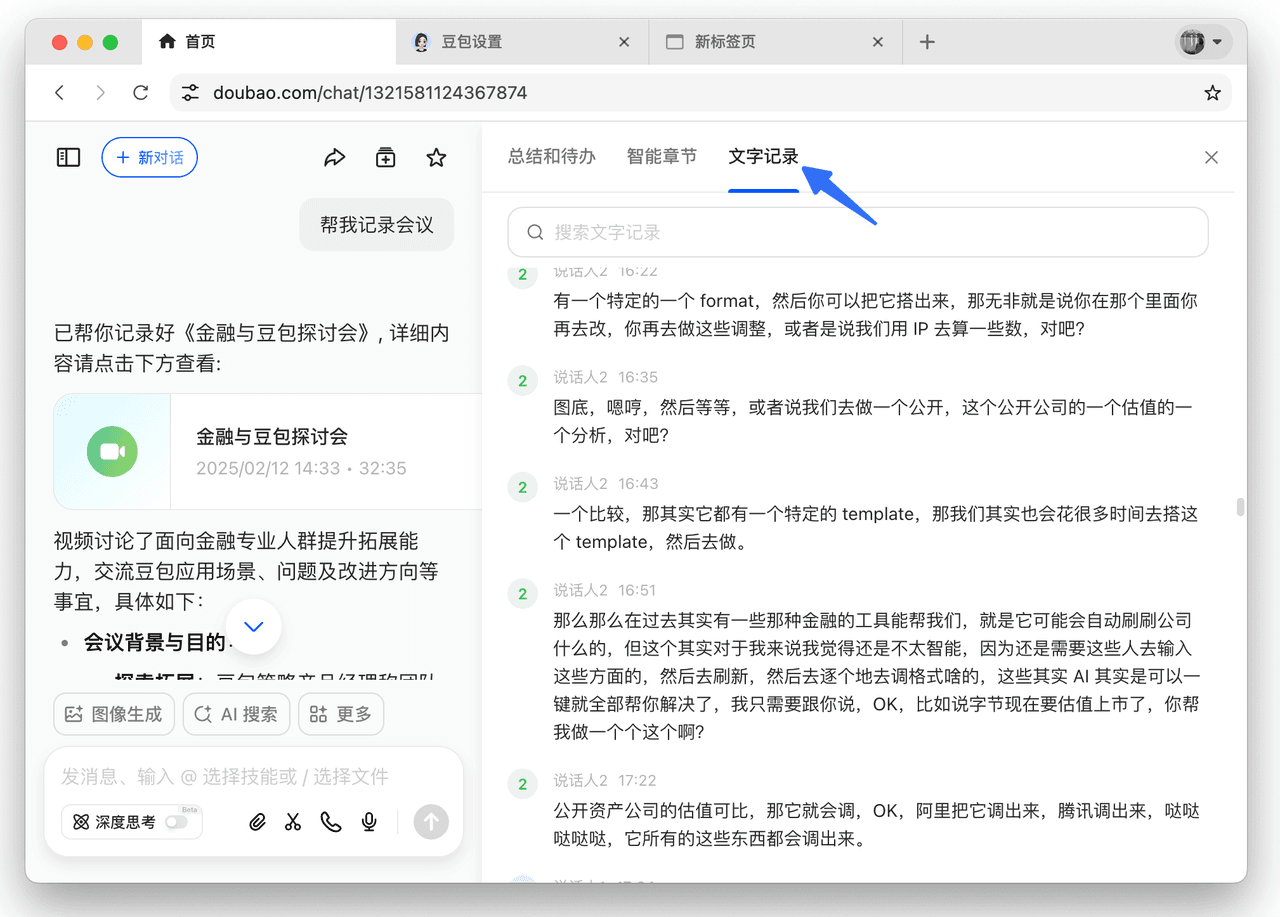Switch to the 智能章节 tab
The height and width of the screenshot is (917, 1280).
(x=662, y=157)
